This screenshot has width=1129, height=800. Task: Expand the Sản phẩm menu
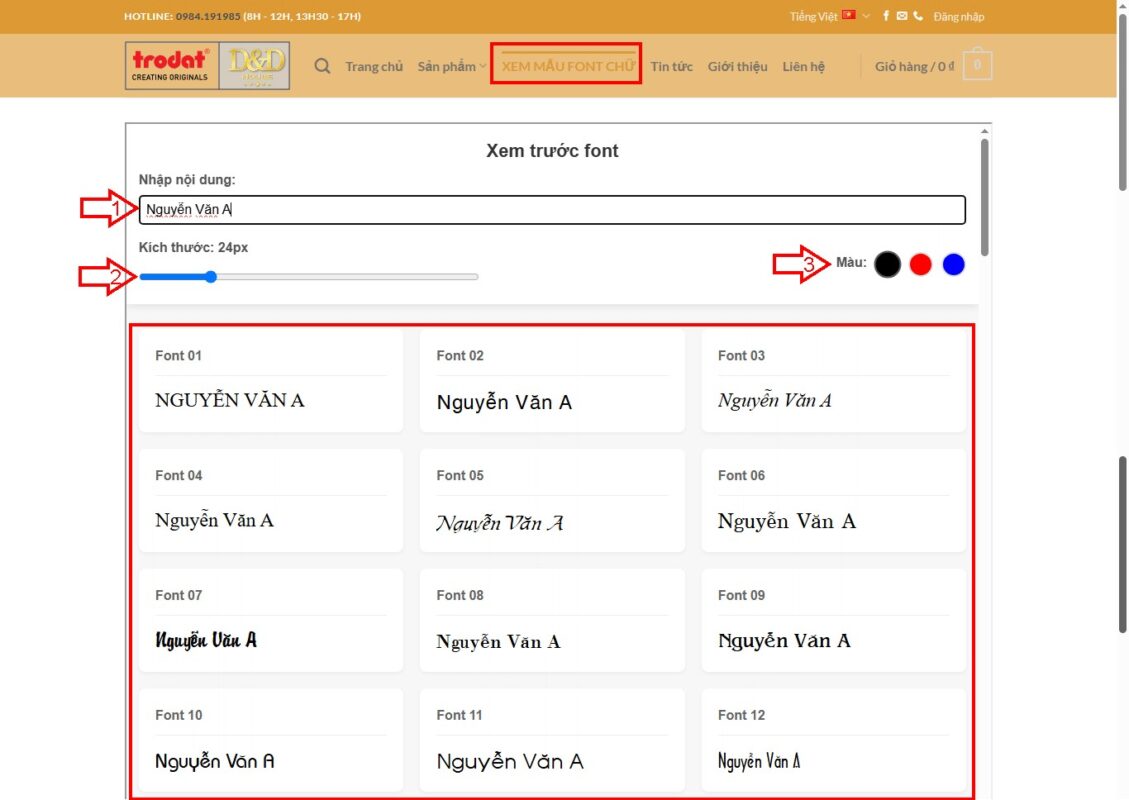(451, 67)
